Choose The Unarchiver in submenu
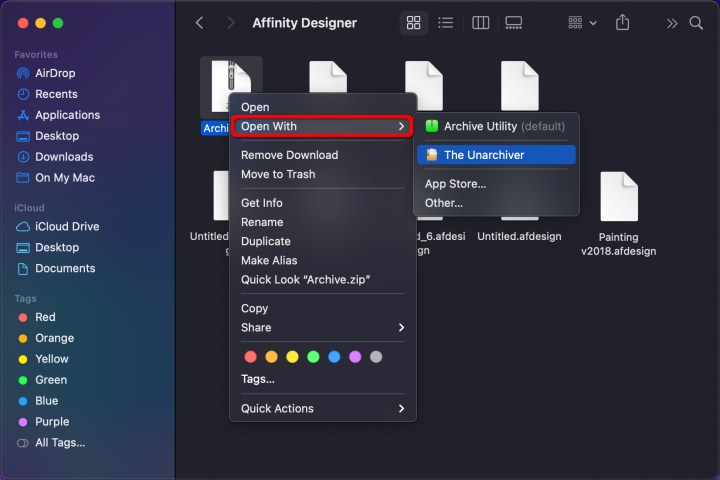Image resolution: width=720 pixels, height=480 pixels. (x=496, y=155)
